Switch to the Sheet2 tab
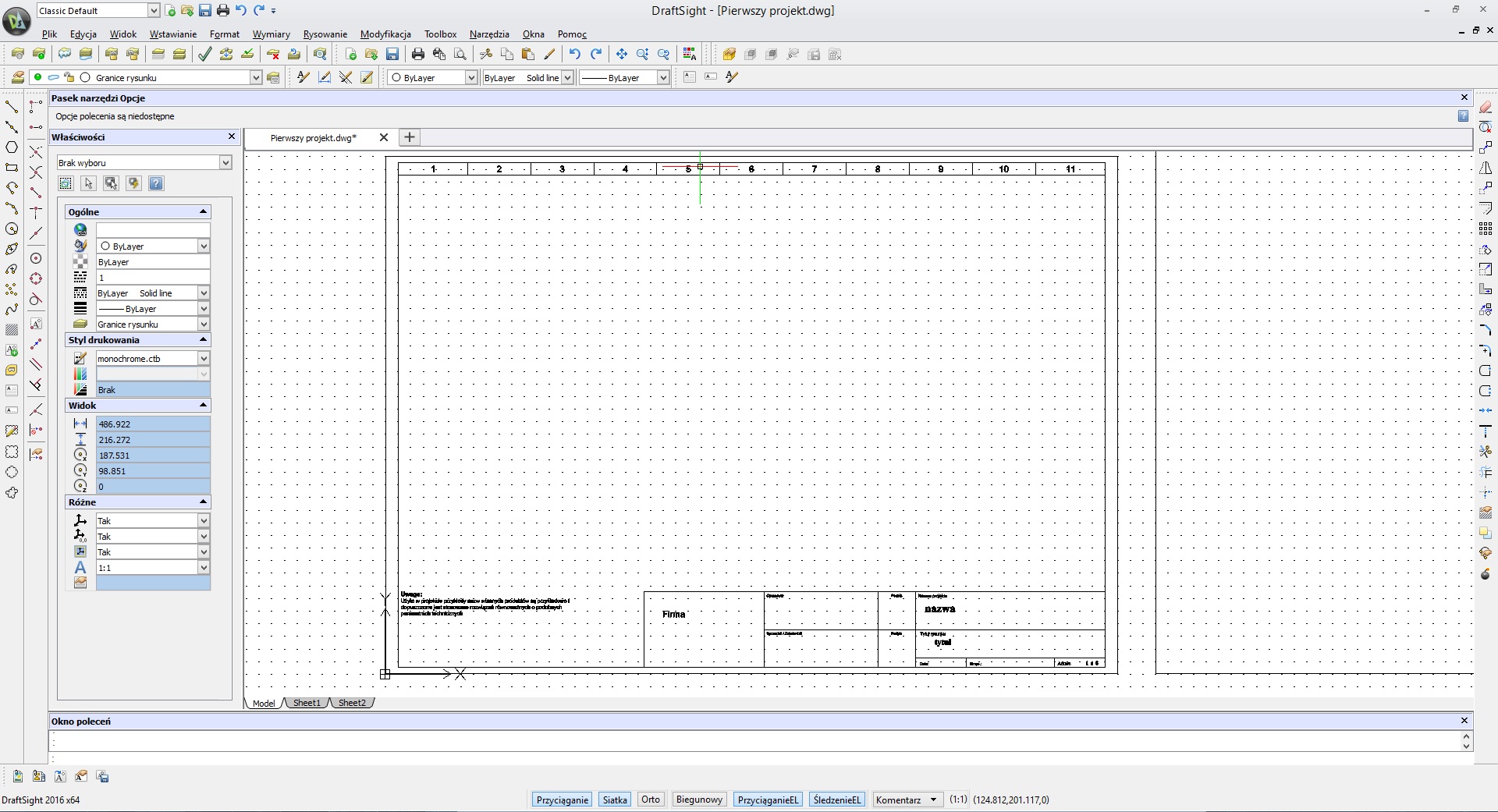Screen dimensions: 1498x812 (x=352, y=703)
